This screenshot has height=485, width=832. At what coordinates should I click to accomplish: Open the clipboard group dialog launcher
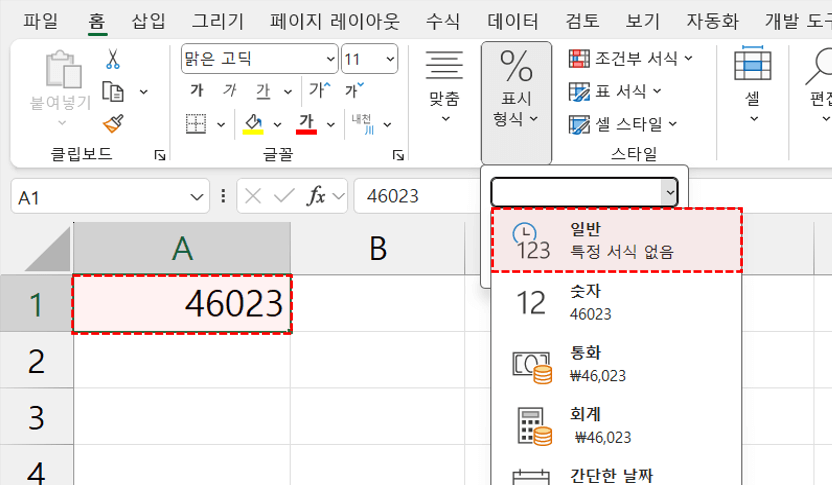tap(160, 155)
